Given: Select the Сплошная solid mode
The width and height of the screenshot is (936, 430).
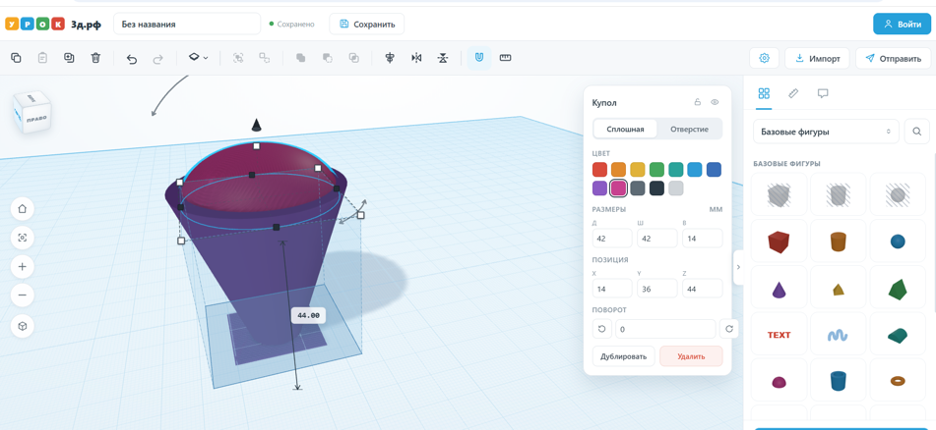Looking at the screenshot, I should coord(625,128).
